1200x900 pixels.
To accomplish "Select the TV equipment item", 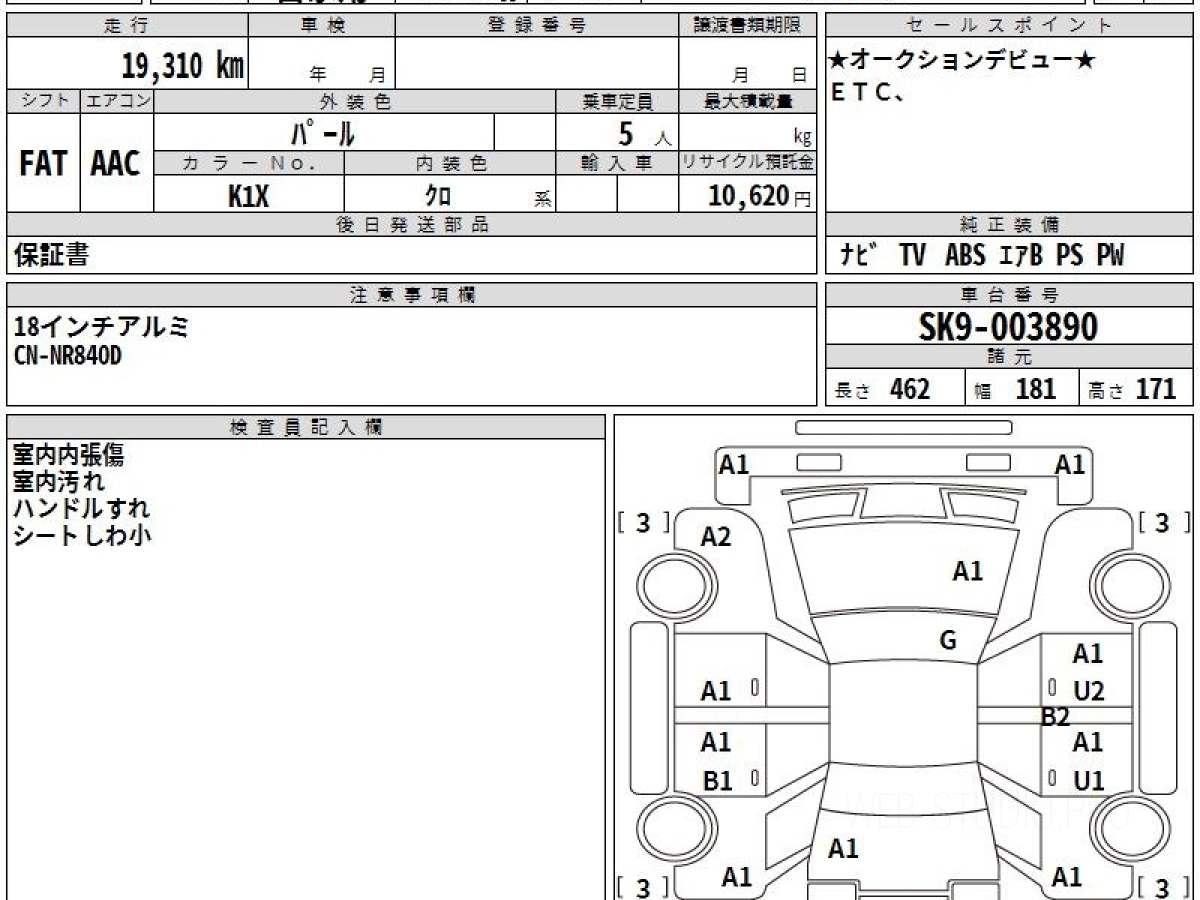I will [912, 255].
